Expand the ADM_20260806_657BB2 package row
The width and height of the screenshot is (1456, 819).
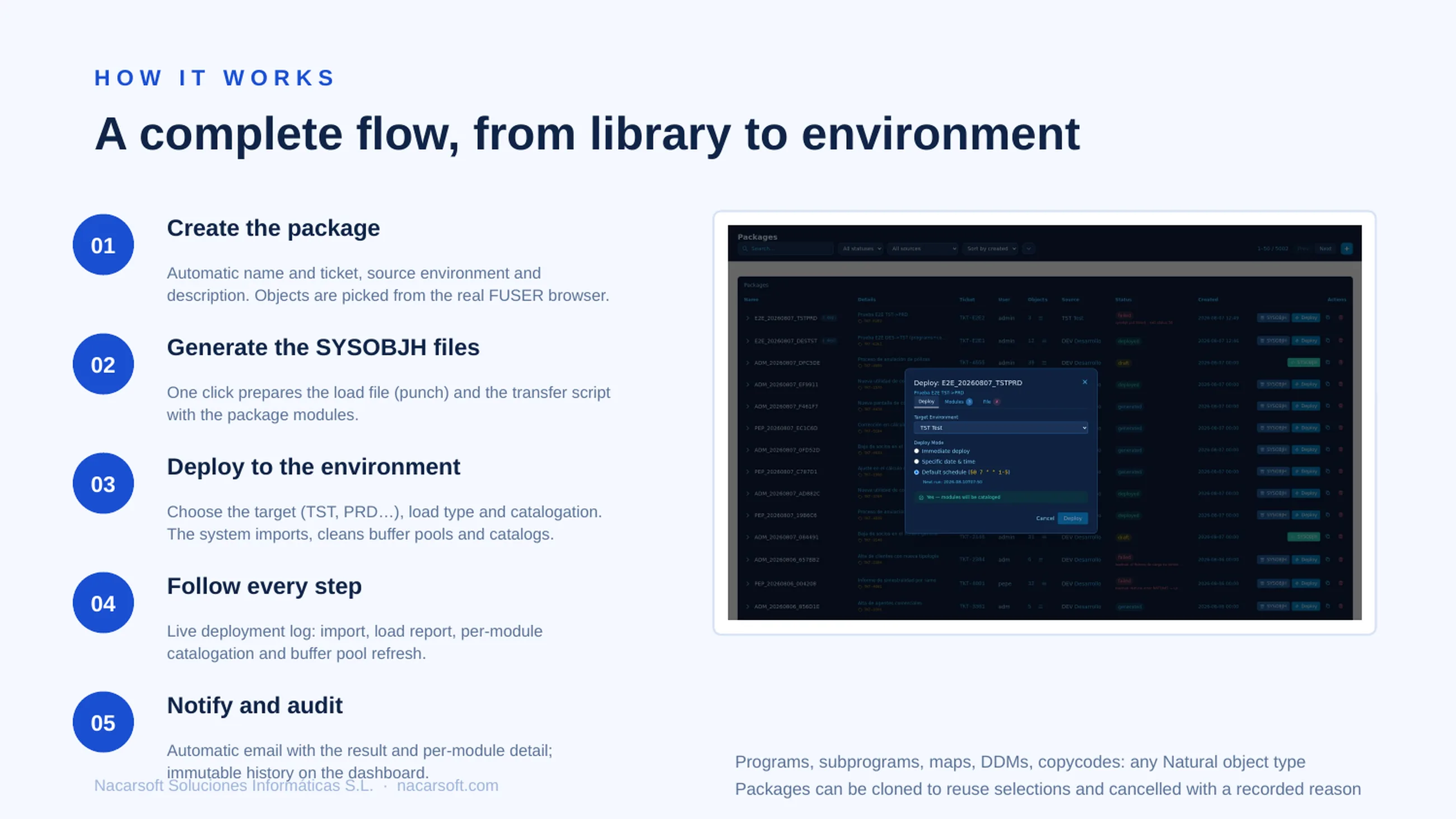click(747, 560)
